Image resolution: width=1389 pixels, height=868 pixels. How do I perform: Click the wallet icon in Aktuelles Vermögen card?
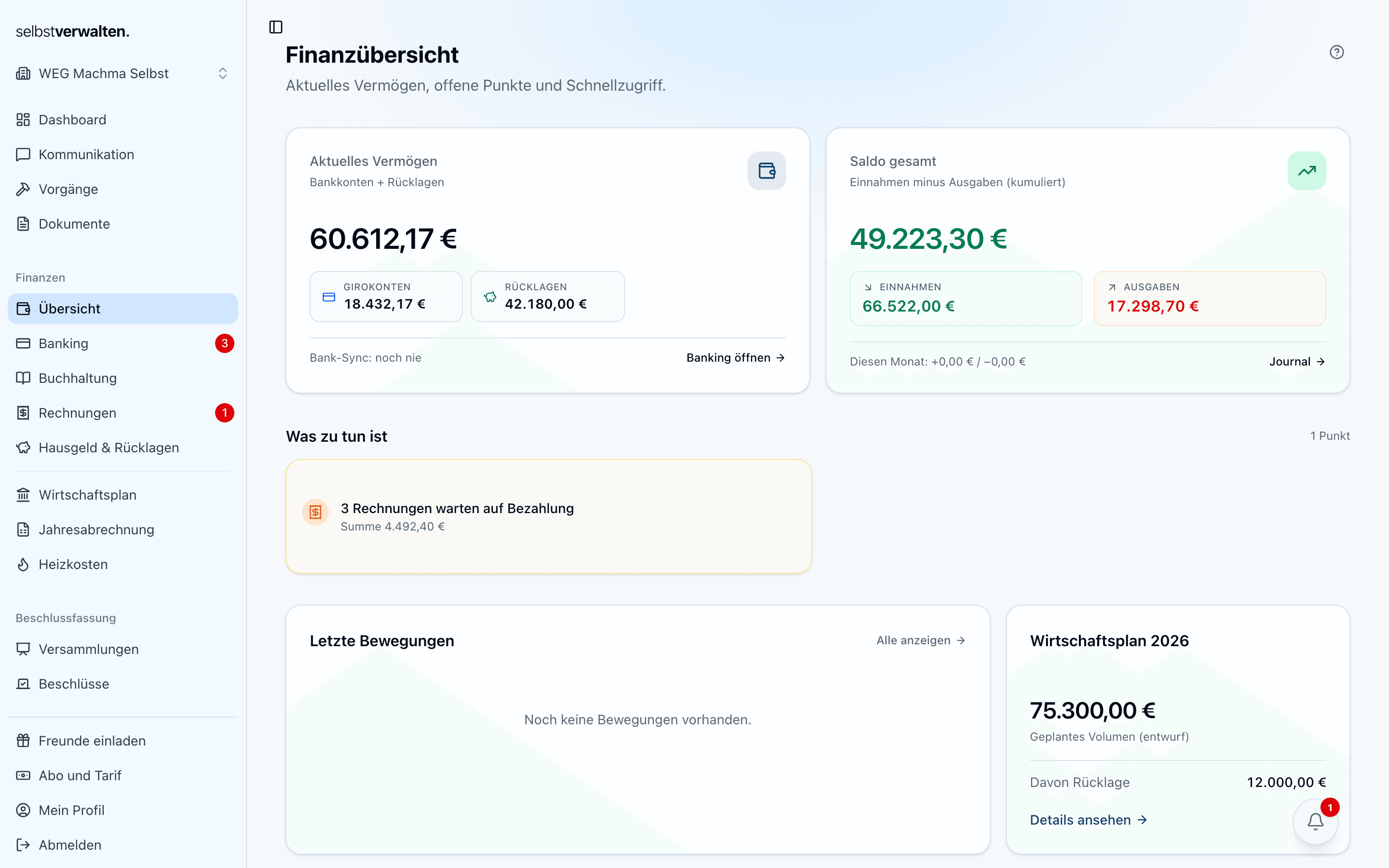tap(767, 171)
